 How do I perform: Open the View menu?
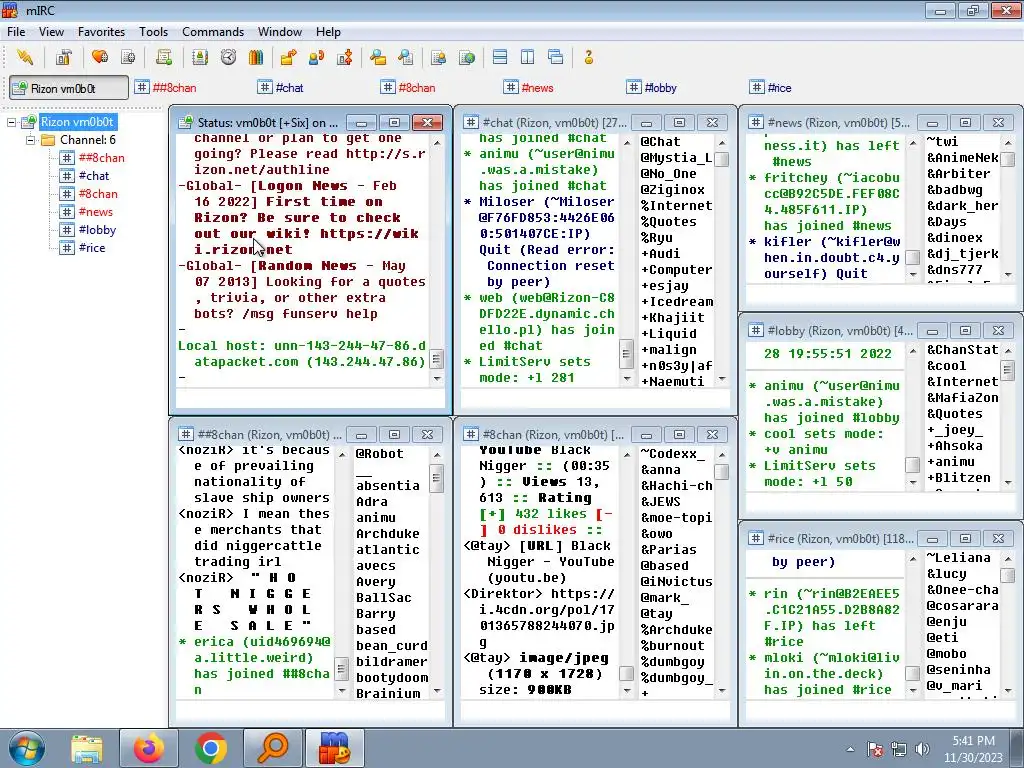click(x=51, y=31)
